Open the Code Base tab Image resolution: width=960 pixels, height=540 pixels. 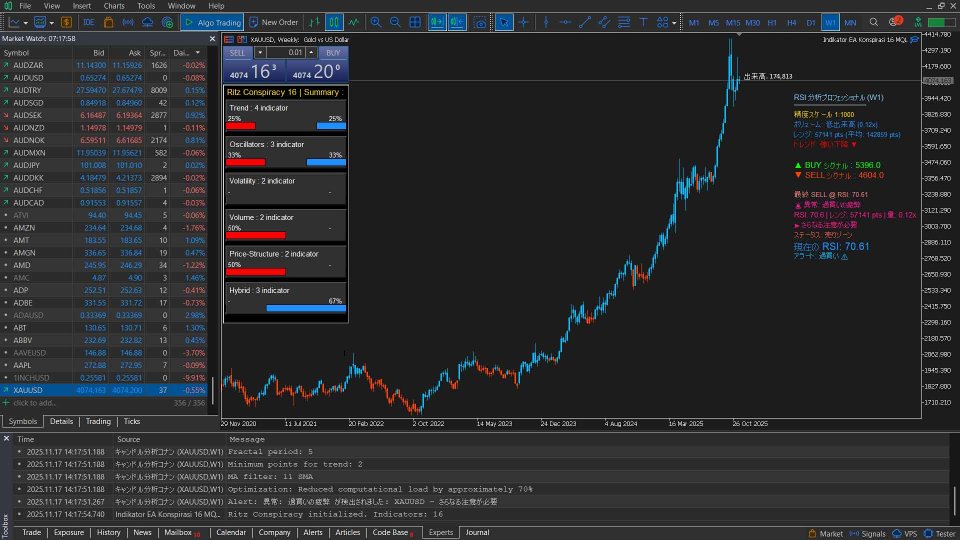click(x=391, y=533)
